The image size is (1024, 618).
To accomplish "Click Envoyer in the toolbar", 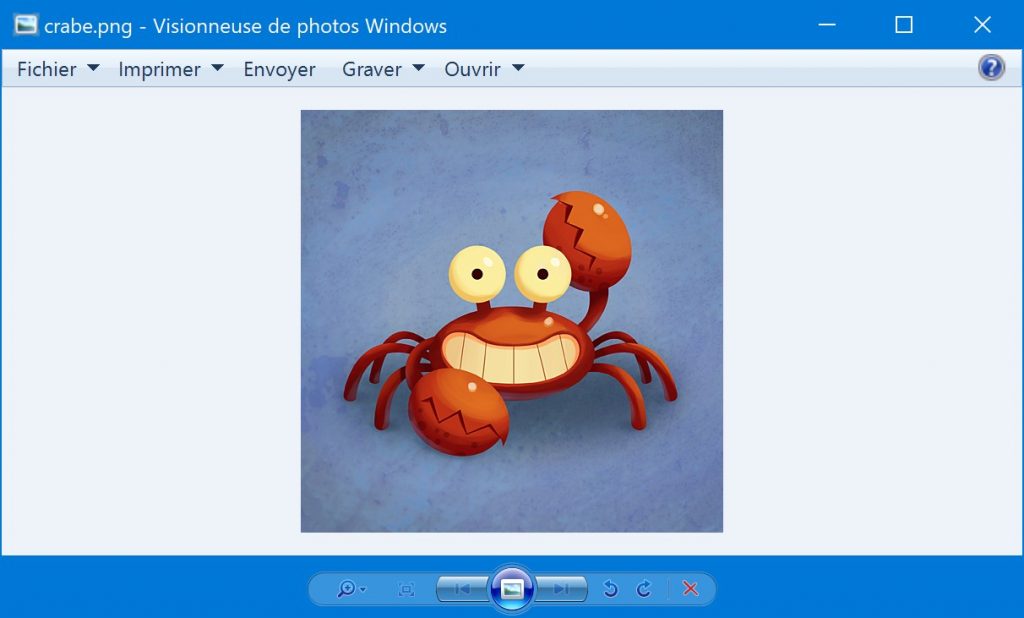I will coord(280,69).
